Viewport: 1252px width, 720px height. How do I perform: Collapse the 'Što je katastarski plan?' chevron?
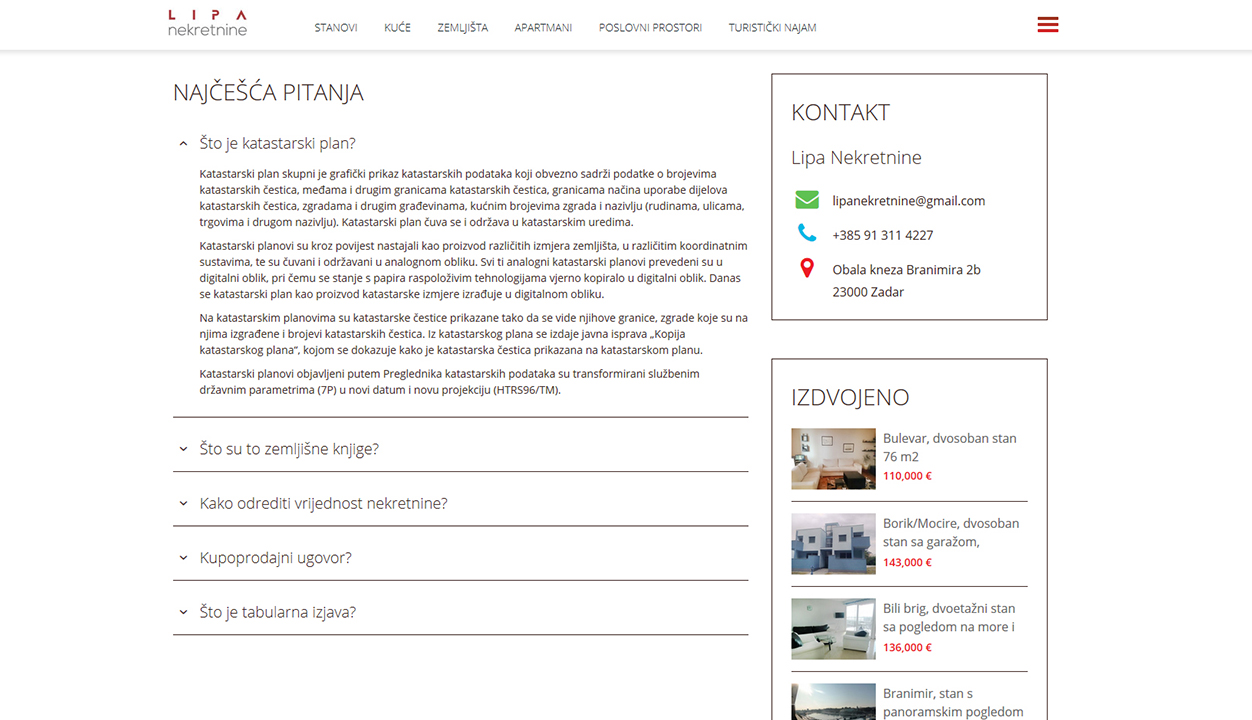click(183, 144)
